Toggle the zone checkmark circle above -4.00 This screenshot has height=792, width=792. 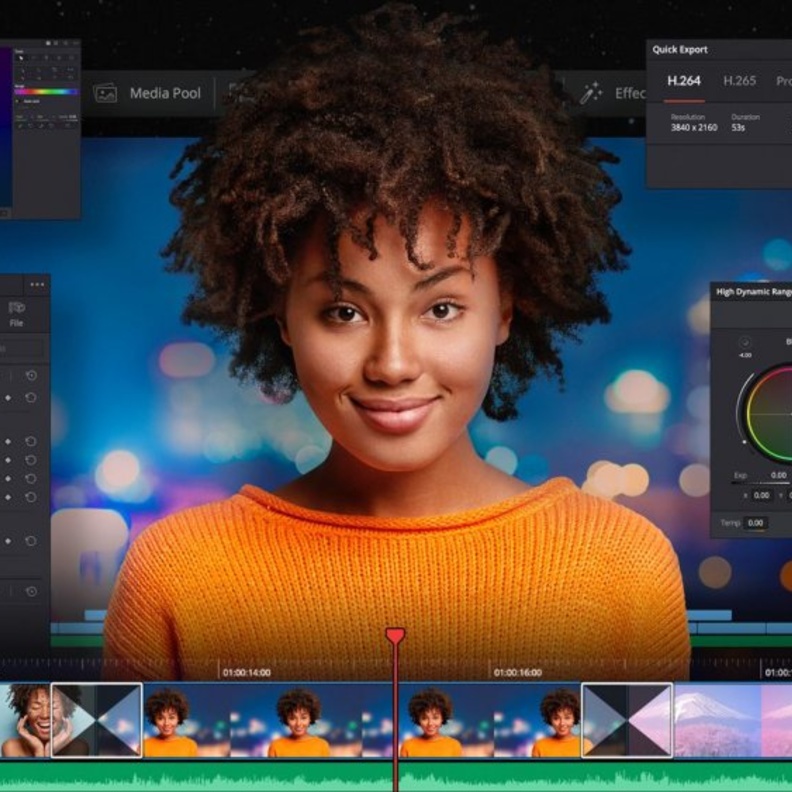click(745, 342)
